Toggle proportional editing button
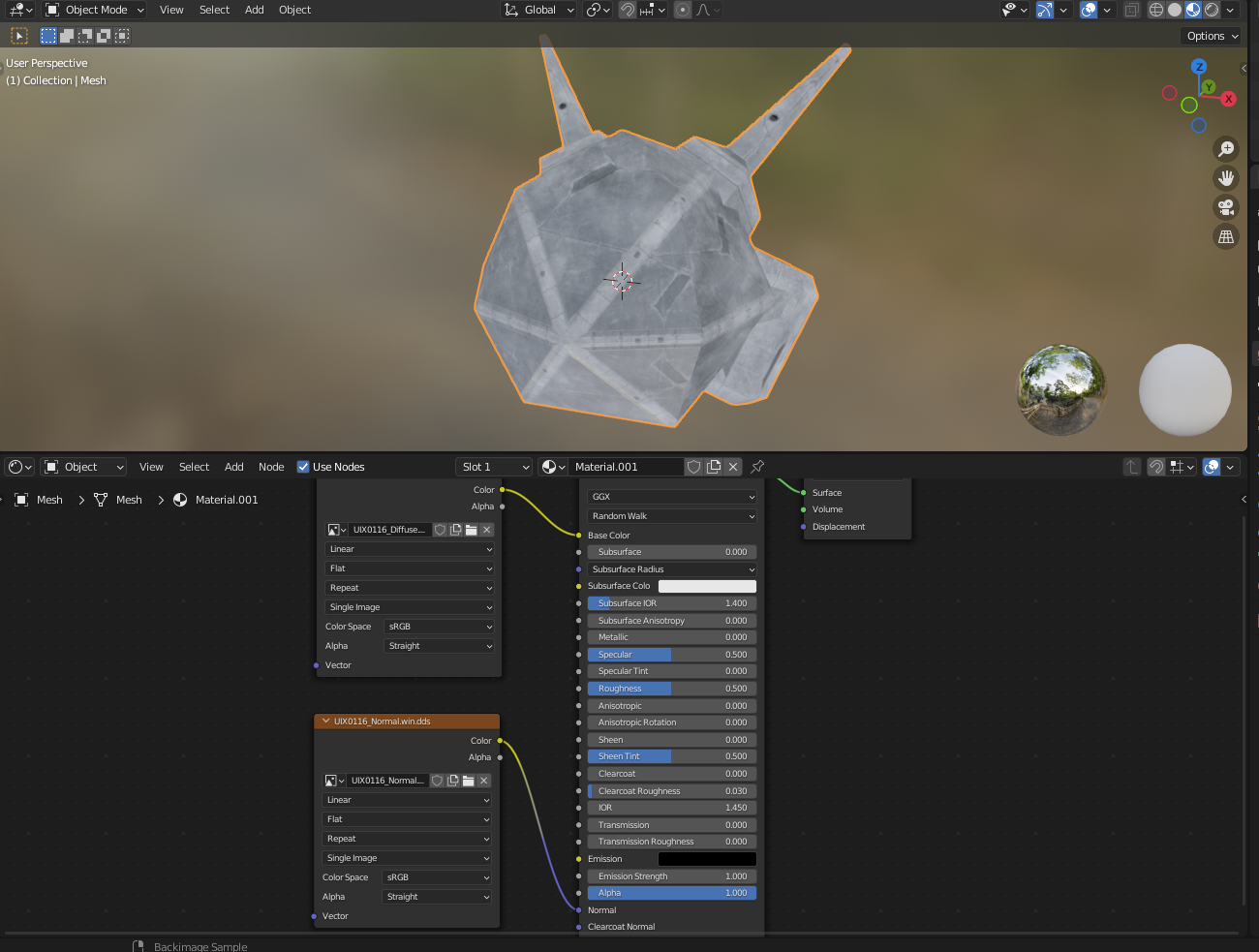Image resolution: width=1259 pixels, height=952 pixels. [683, 10]
